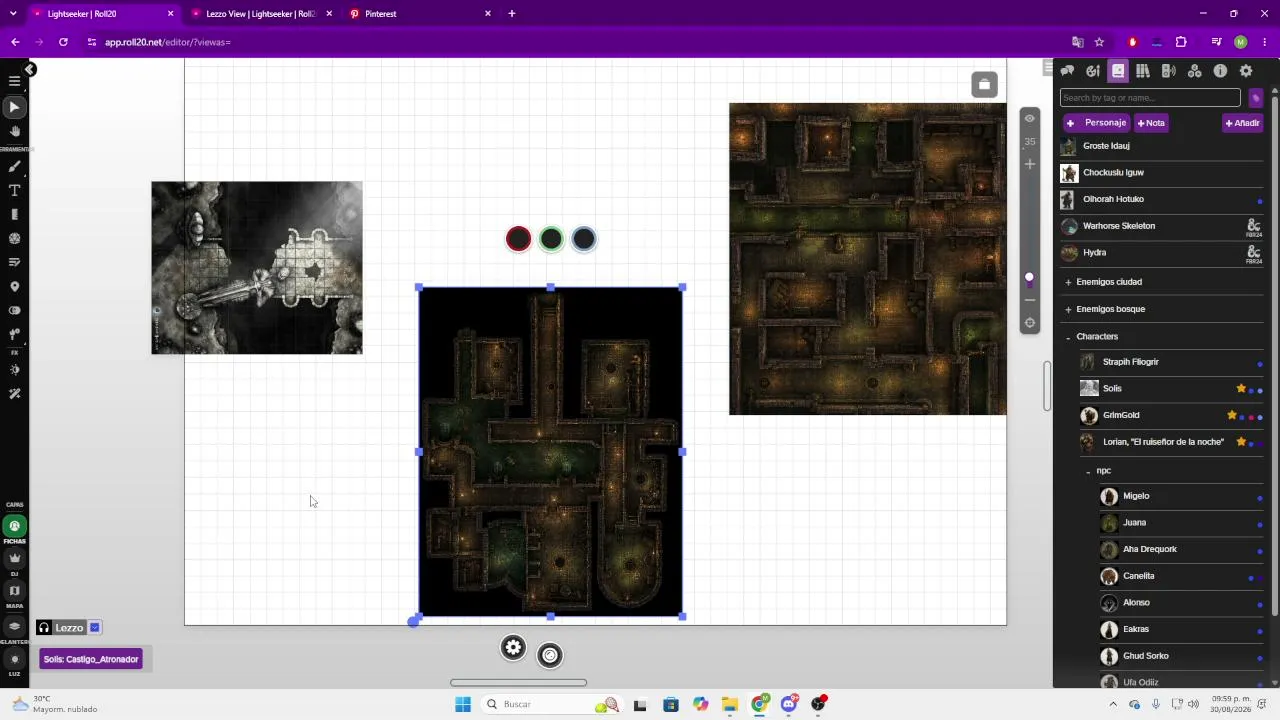1280x720 pixels.
Task: Select the map pin Place tool
Action: (14, 286)
